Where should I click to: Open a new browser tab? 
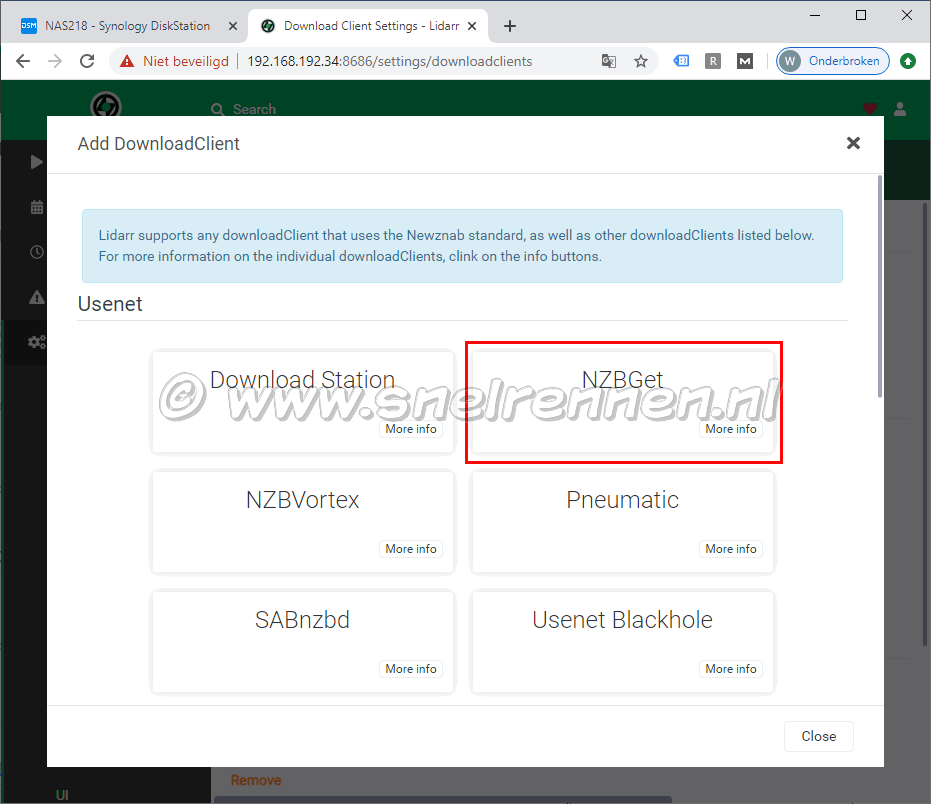coord(509,26)
